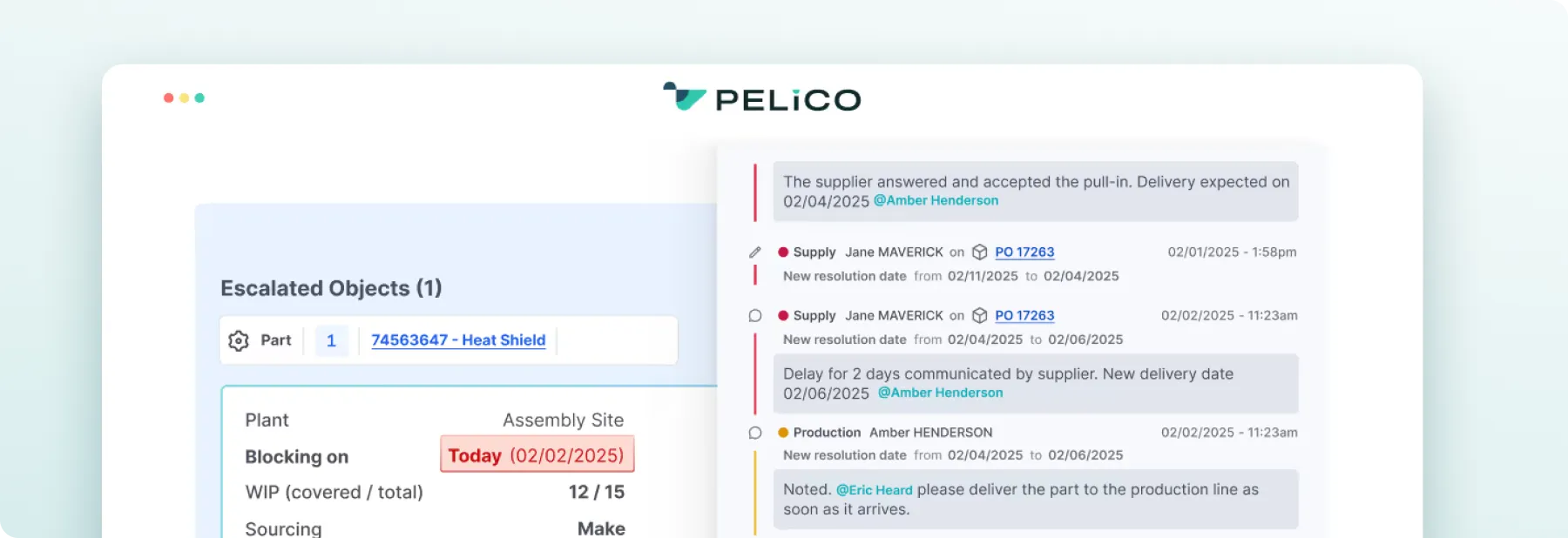The height and width of the screenshot is (538, 1568).
Task: Click the @Amber Henderson mention in the delay message
Action: tap(942, 393)
